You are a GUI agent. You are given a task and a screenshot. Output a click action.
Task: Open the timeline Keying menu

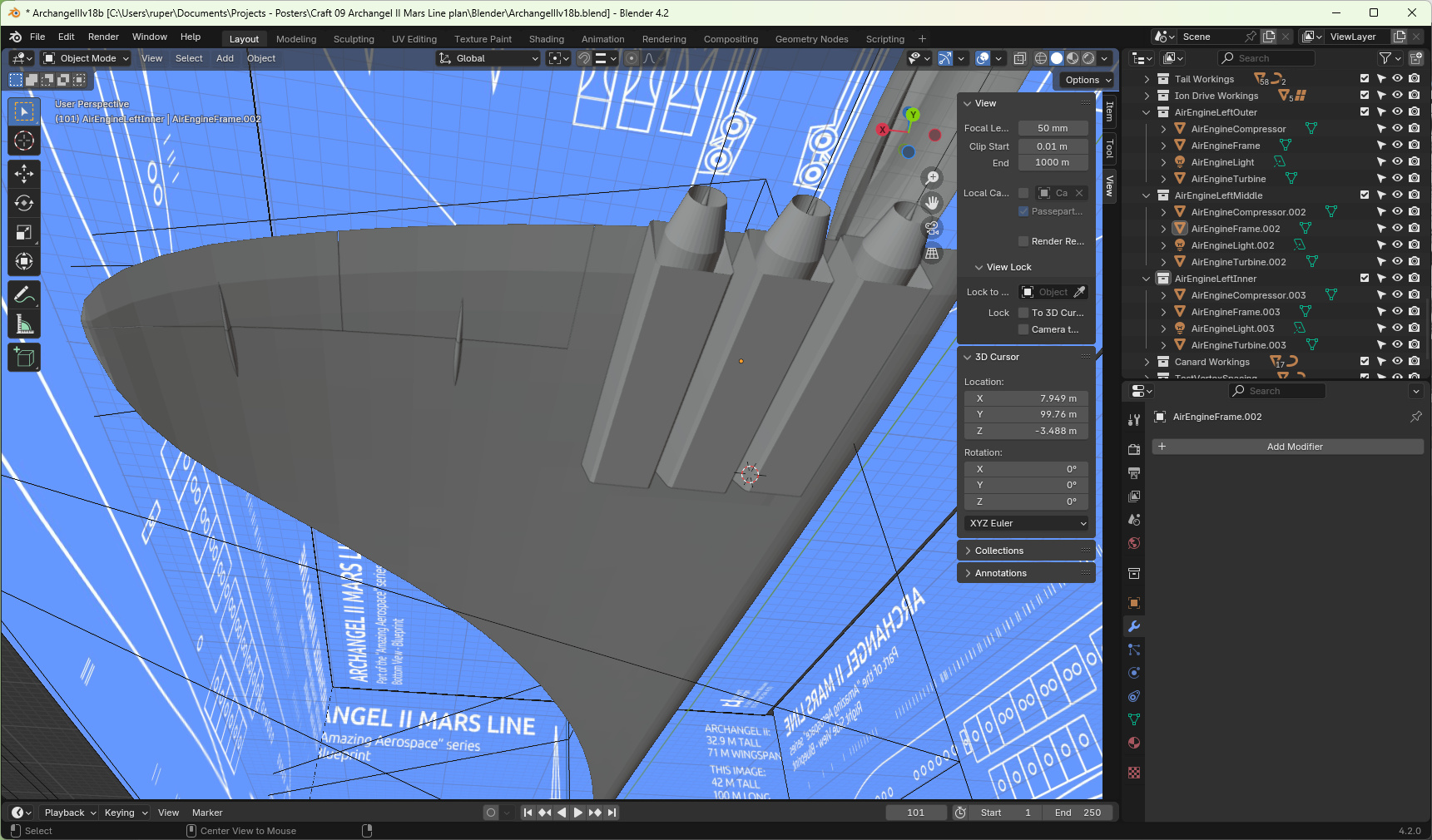coord(125,813)
